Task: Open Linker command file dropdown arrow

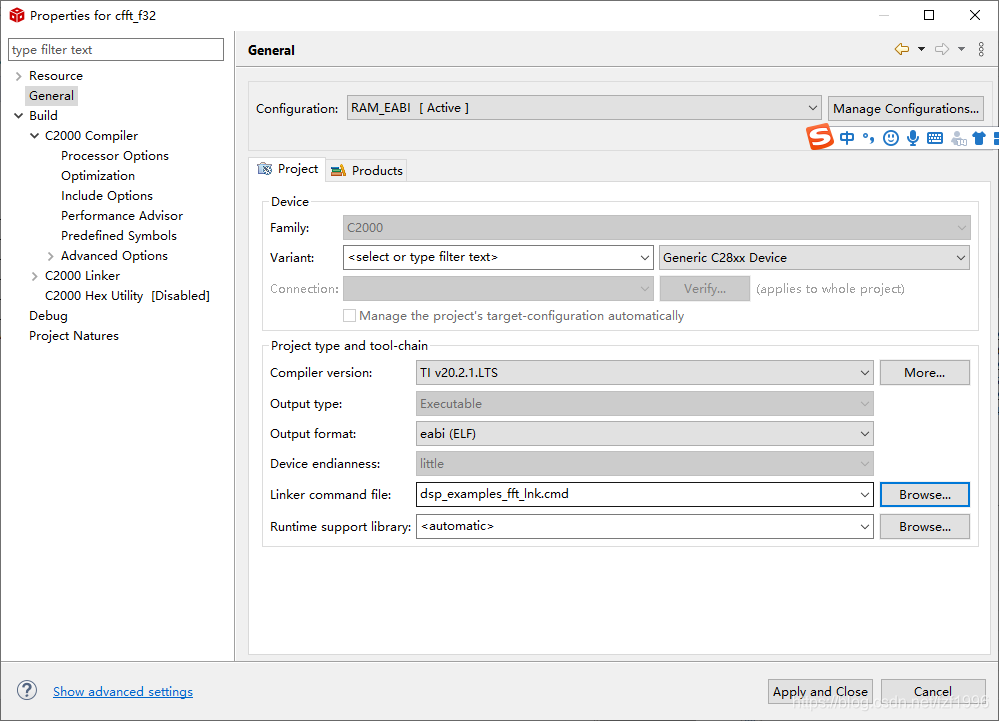Action: pyautogui.click(x=865, y=494)
